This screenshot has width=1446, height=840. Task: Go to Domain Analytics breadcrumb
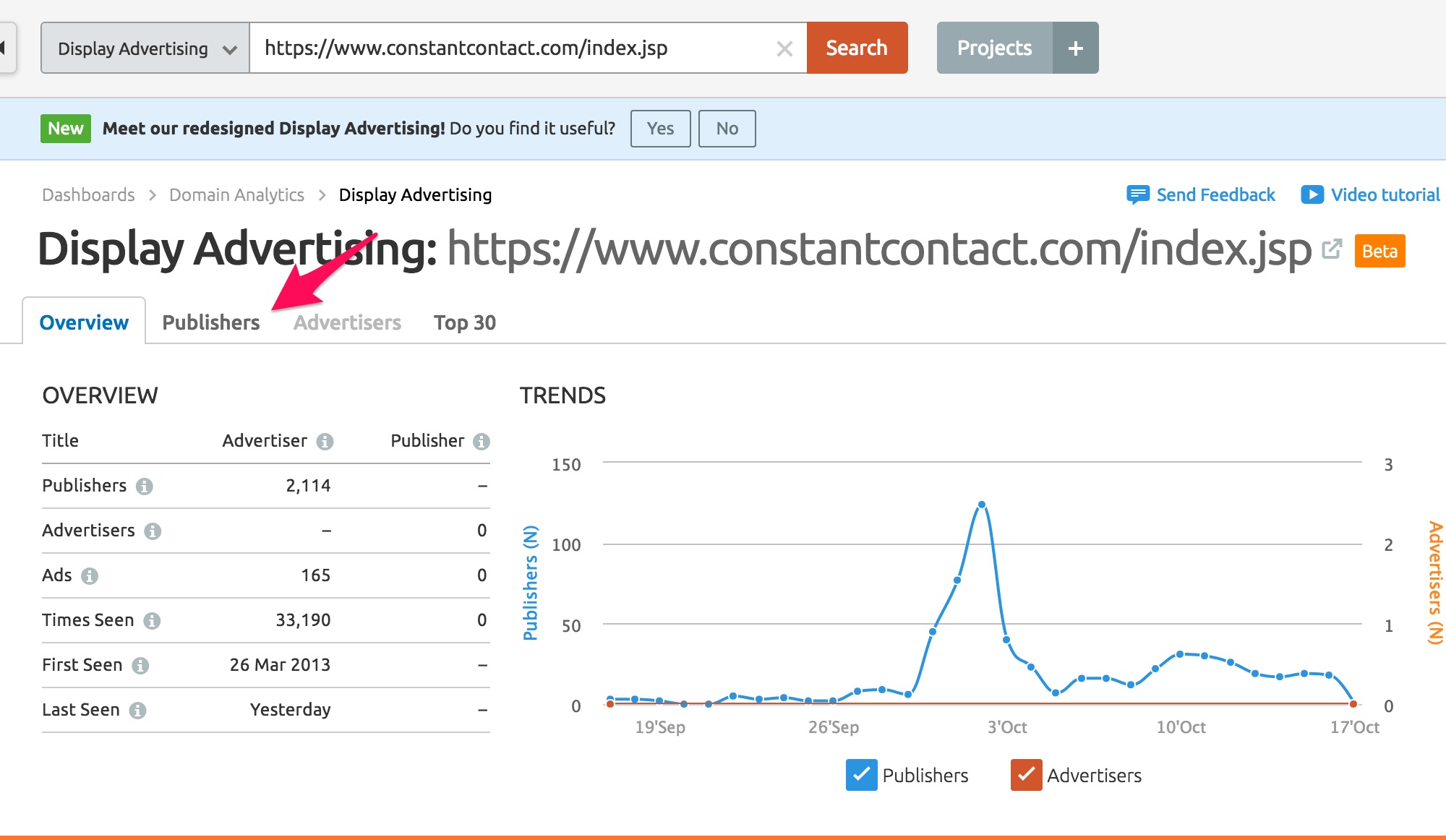click(x=236, y=194)
